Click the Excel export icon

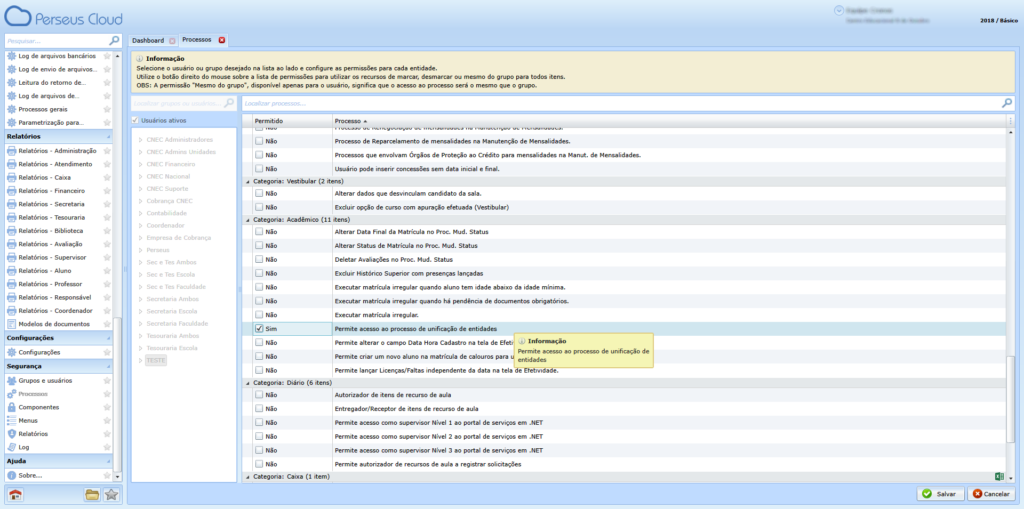[998, 477]
